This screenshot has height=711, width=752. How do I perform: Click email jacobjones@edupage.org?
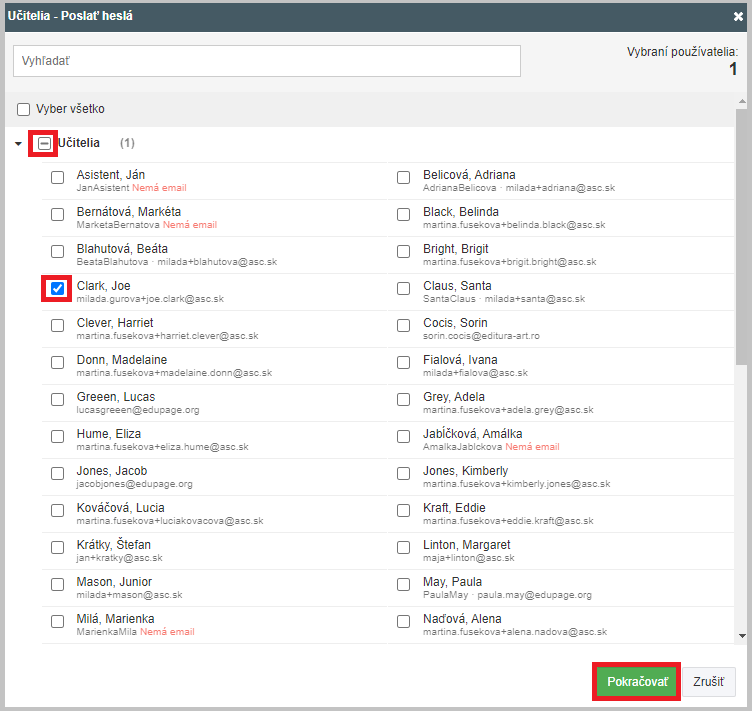pos(135,484)
